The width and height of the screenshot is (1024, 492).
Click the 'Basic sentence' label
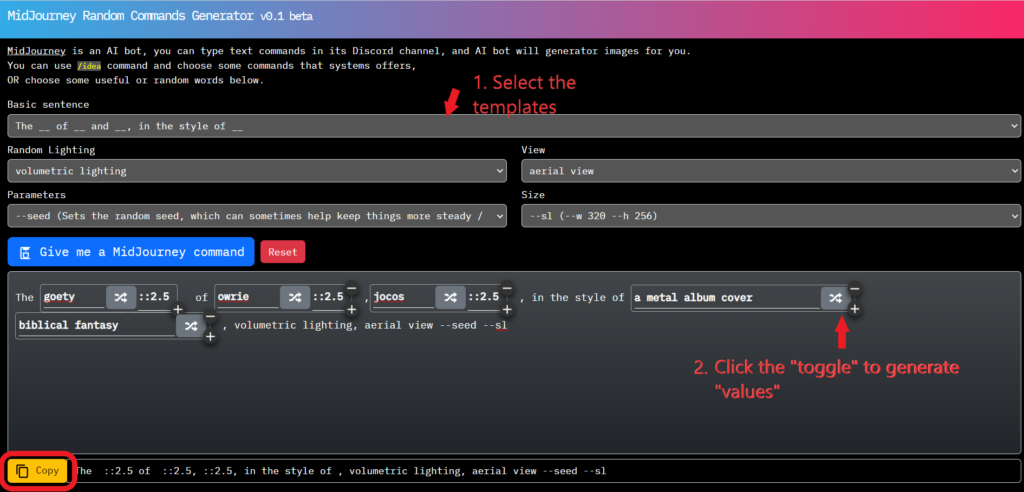[48, 105]
